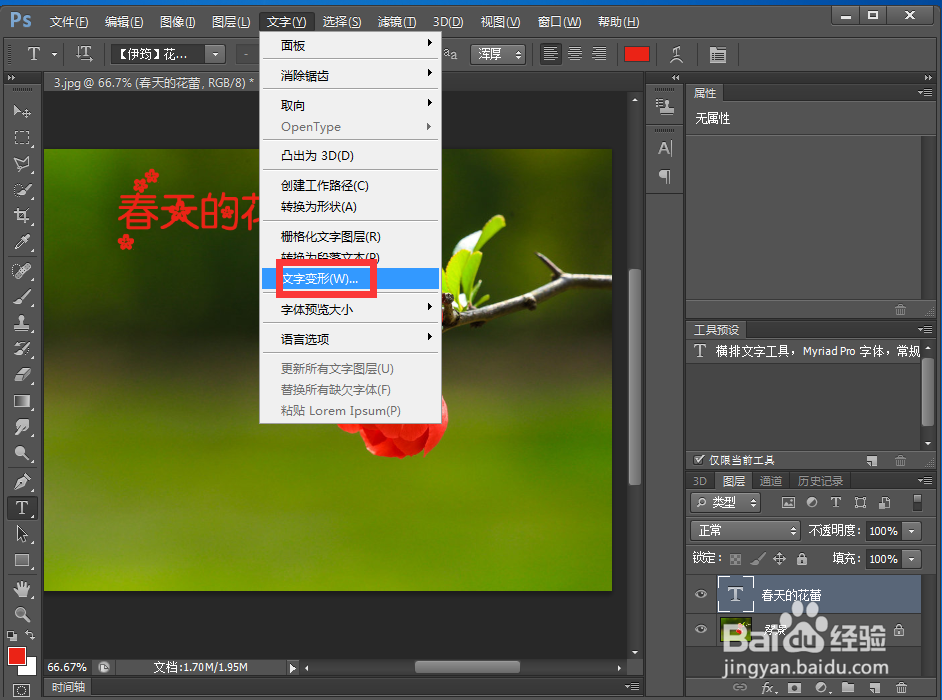Screen dimensions: 942x700
Task: Select the Crop tool
Action: click(x=22, y=215)
